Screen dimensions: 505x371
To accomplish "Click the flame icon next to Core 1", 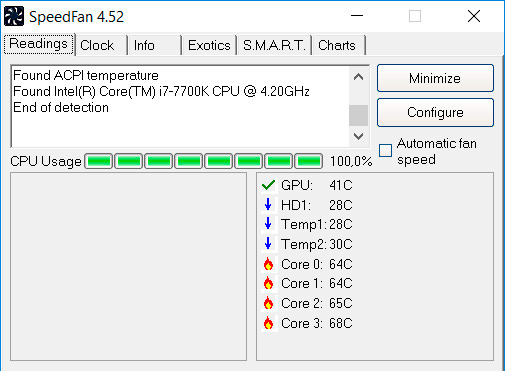I will tap(268, 283).
